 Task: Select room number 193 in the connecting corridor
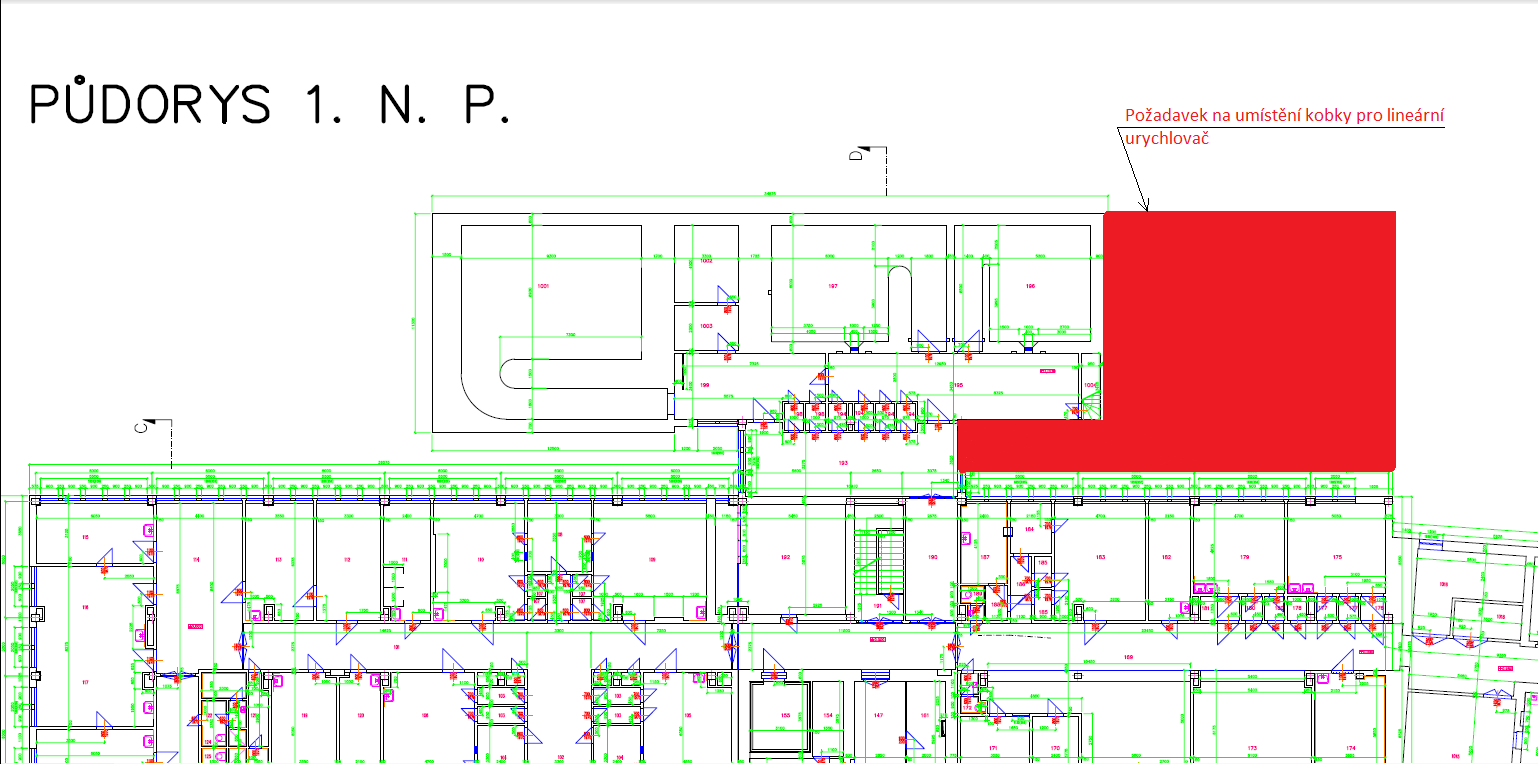tap(843, 464)
